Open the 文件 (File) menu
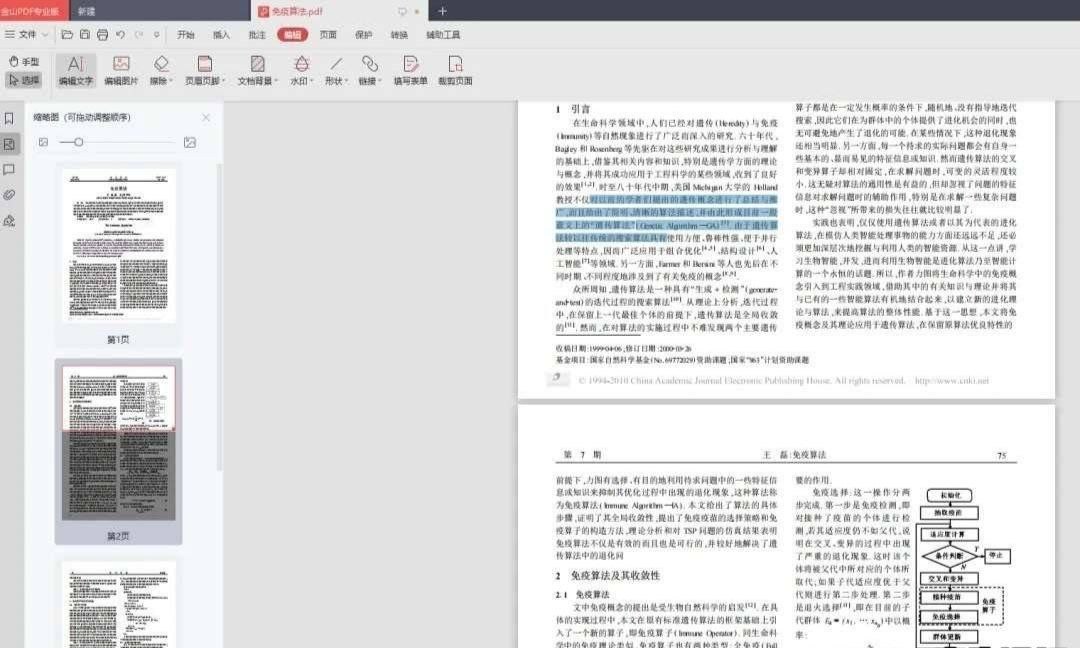 (25, 35)
